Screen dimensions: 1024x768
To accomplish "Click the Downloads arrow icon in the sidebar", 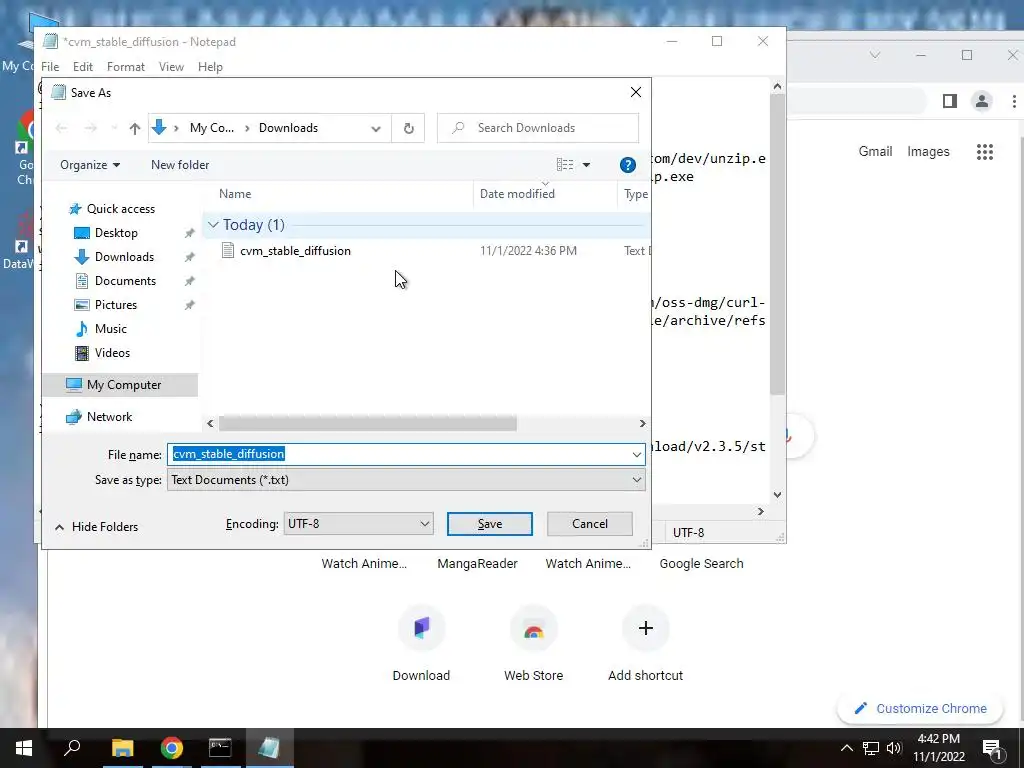I will (82, 257).
